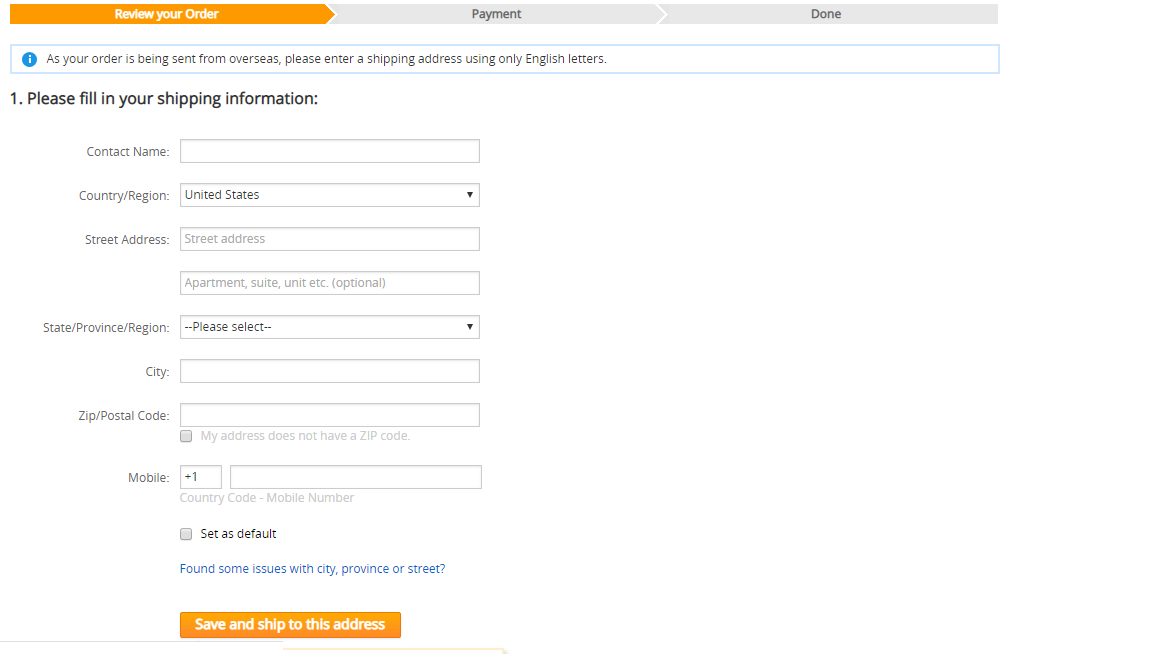Click the shipping information section heading

[164, 99]
